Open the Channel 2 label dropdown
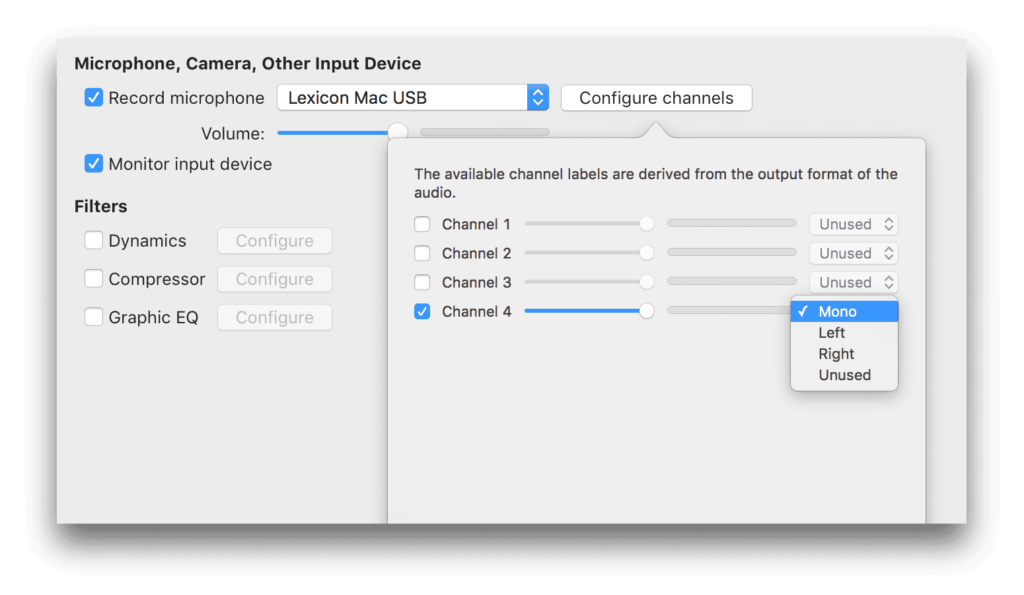1024x595 pixels. (x=853, y=252)
